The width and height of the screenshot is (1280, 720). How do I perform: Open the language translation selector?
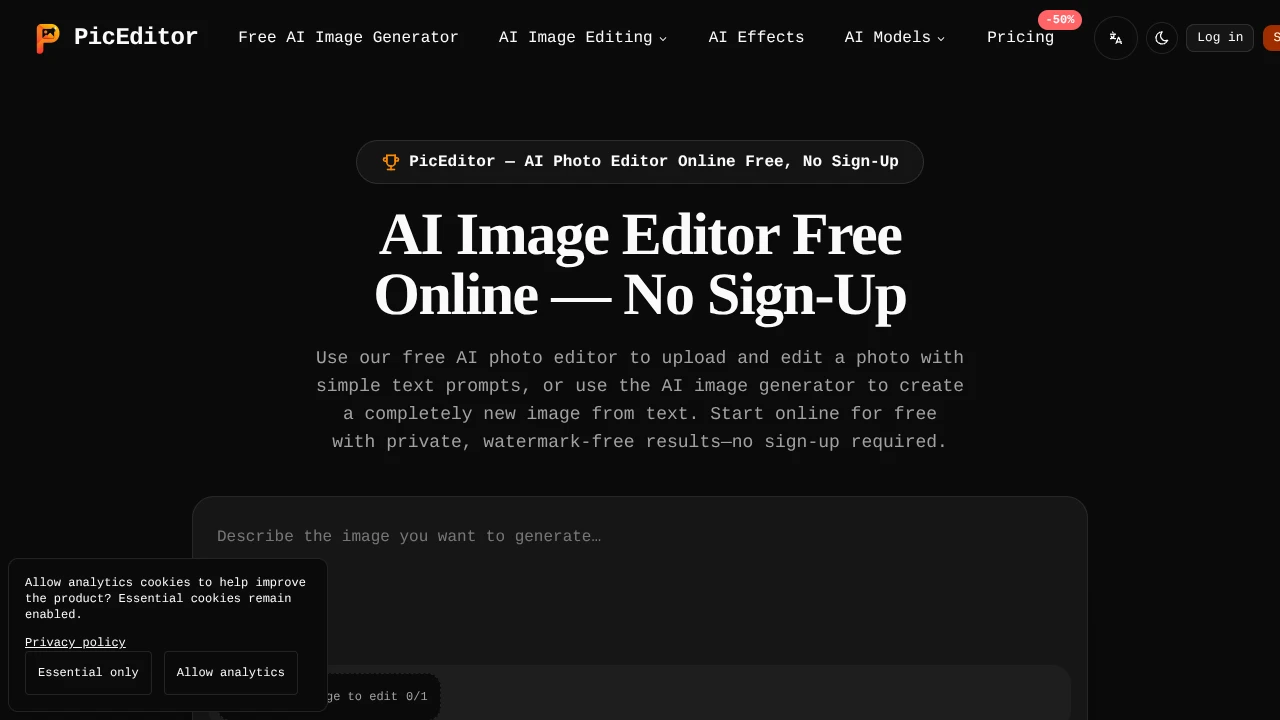point(1116,38)
